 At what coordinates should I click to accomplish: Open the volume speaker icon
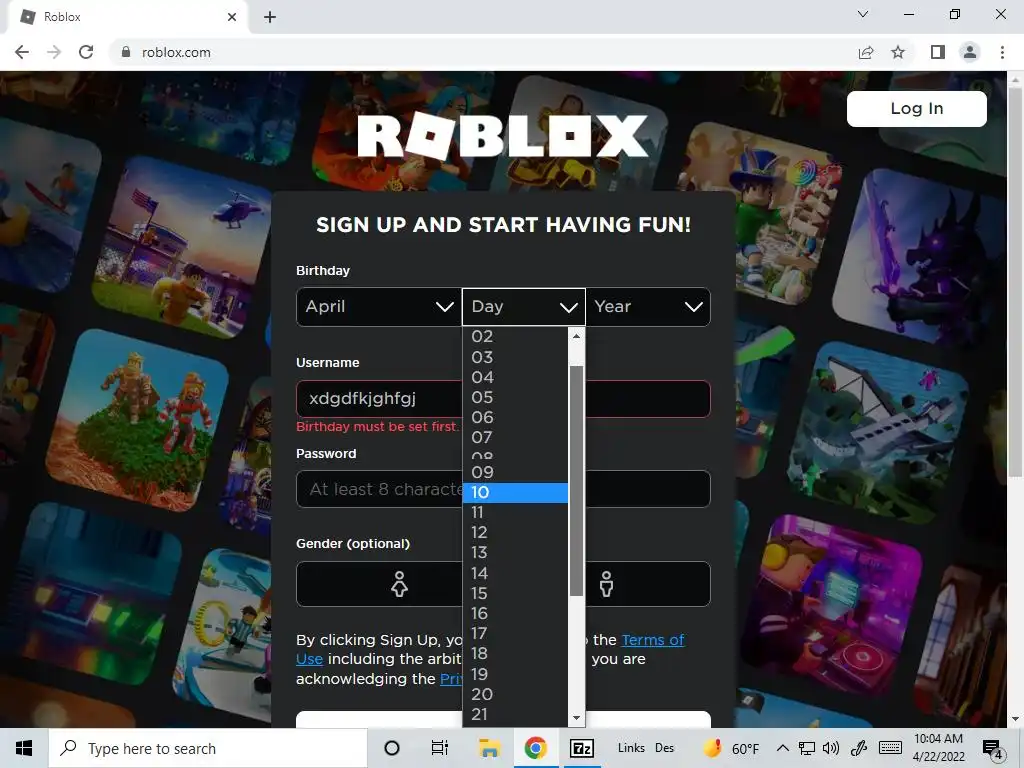(831, 748)
